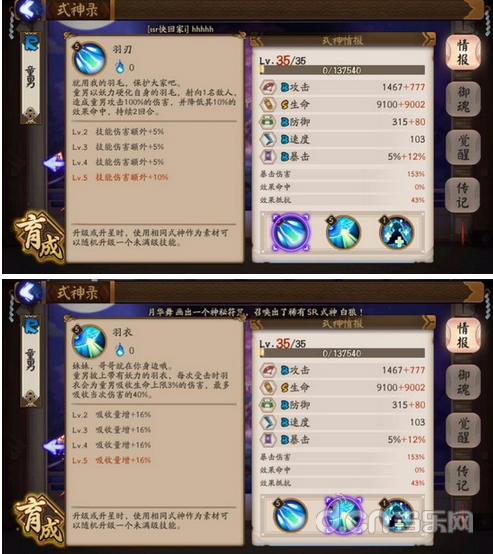Tap the attack 攻击 fan icon in top stats
The height and width of the screenshot is (554, 493).
click(x=268, y=87)
